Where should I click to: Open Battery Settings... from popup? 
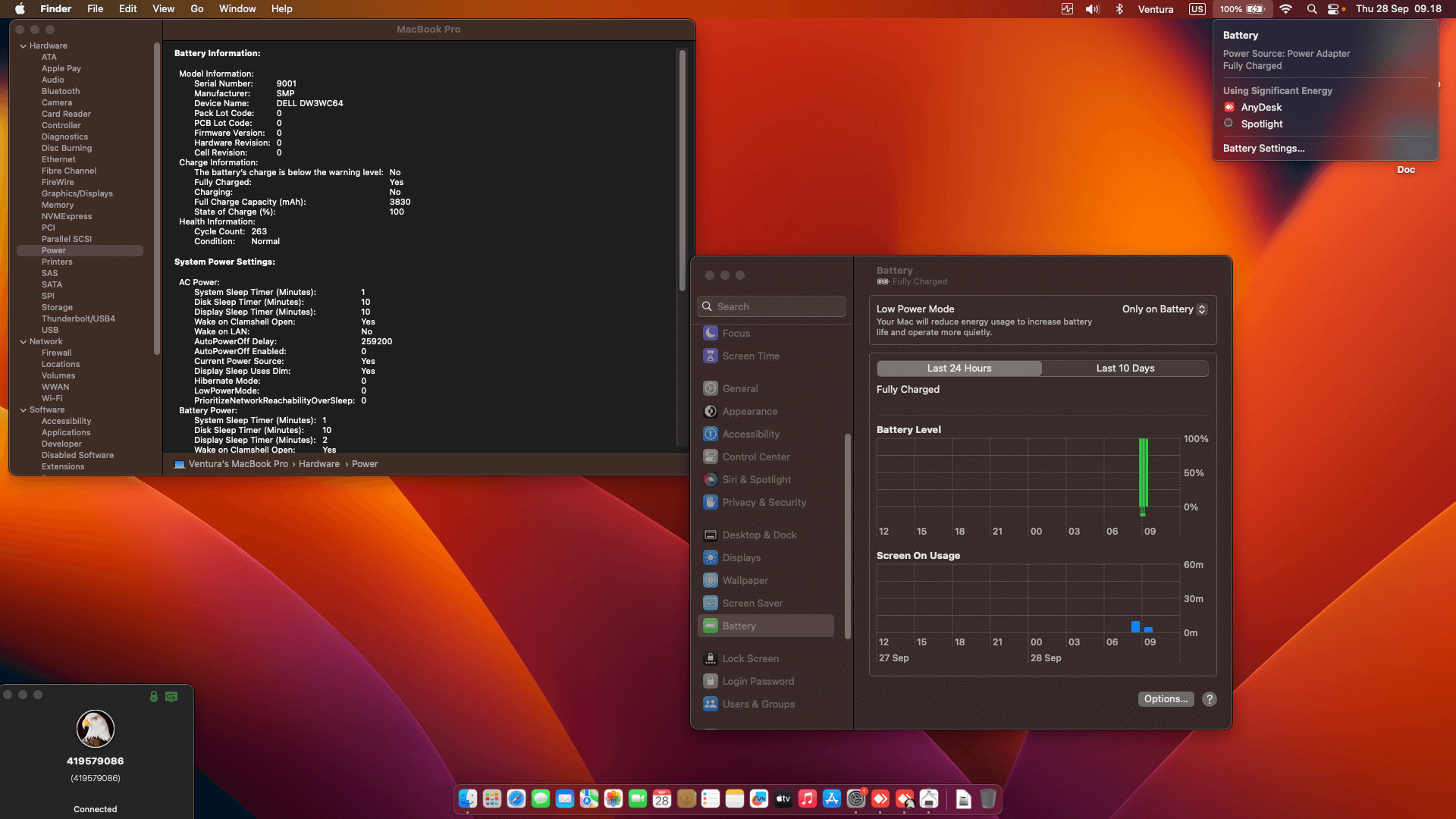click(x=1263, y=148)
